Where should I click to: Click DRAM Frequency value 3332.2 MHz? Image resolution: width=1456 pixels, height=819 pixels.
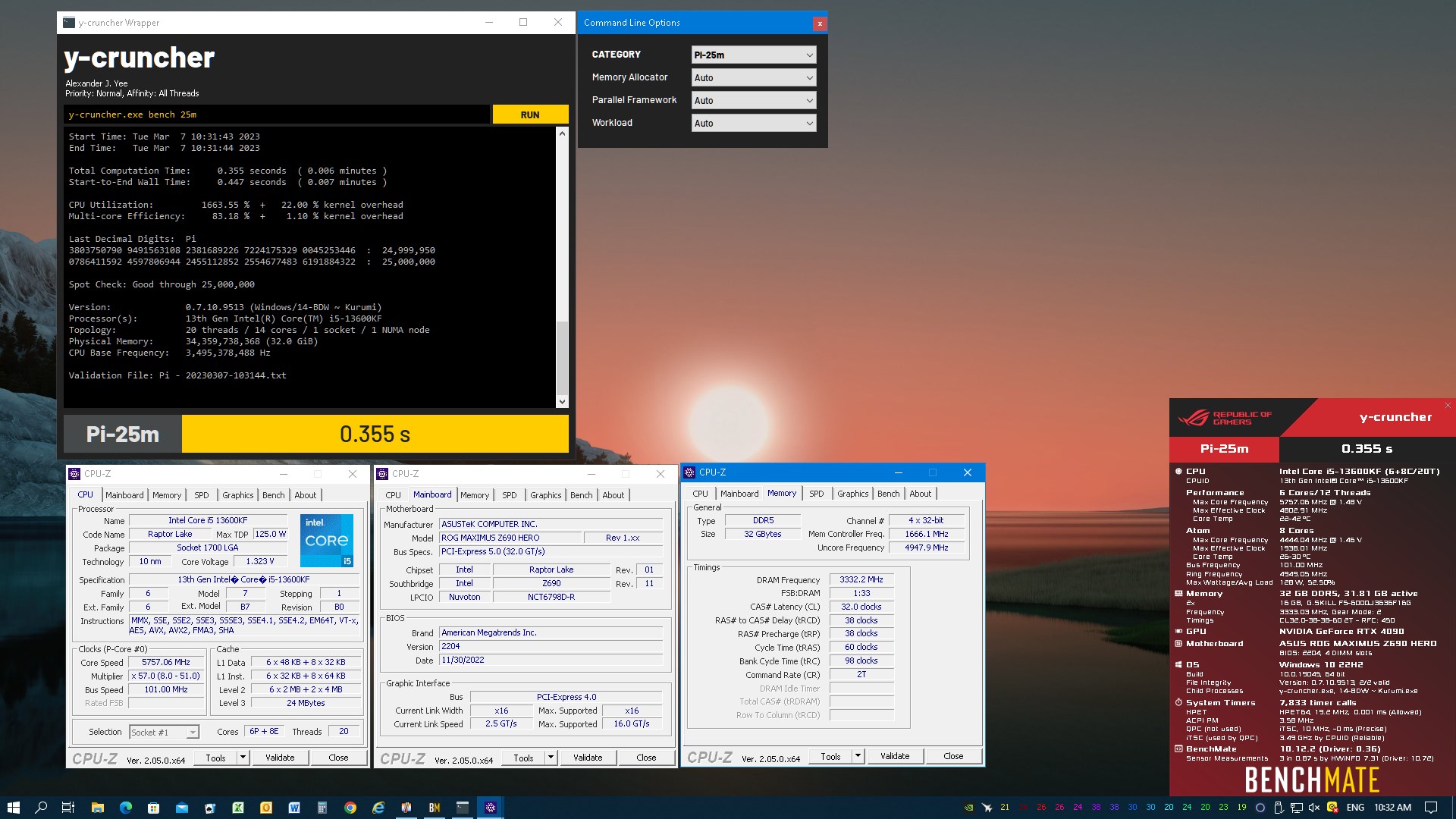coord(861,579)
